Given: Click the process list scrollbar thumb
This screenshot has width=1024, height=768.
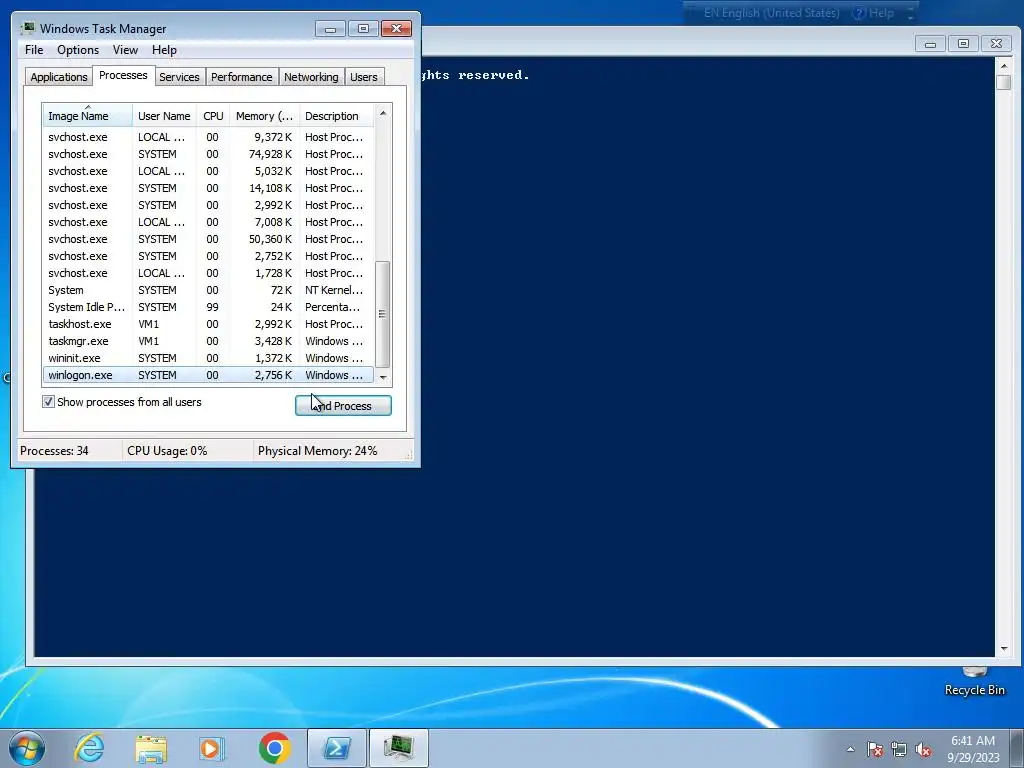Looking at the screenshot, I should (383, 314).
